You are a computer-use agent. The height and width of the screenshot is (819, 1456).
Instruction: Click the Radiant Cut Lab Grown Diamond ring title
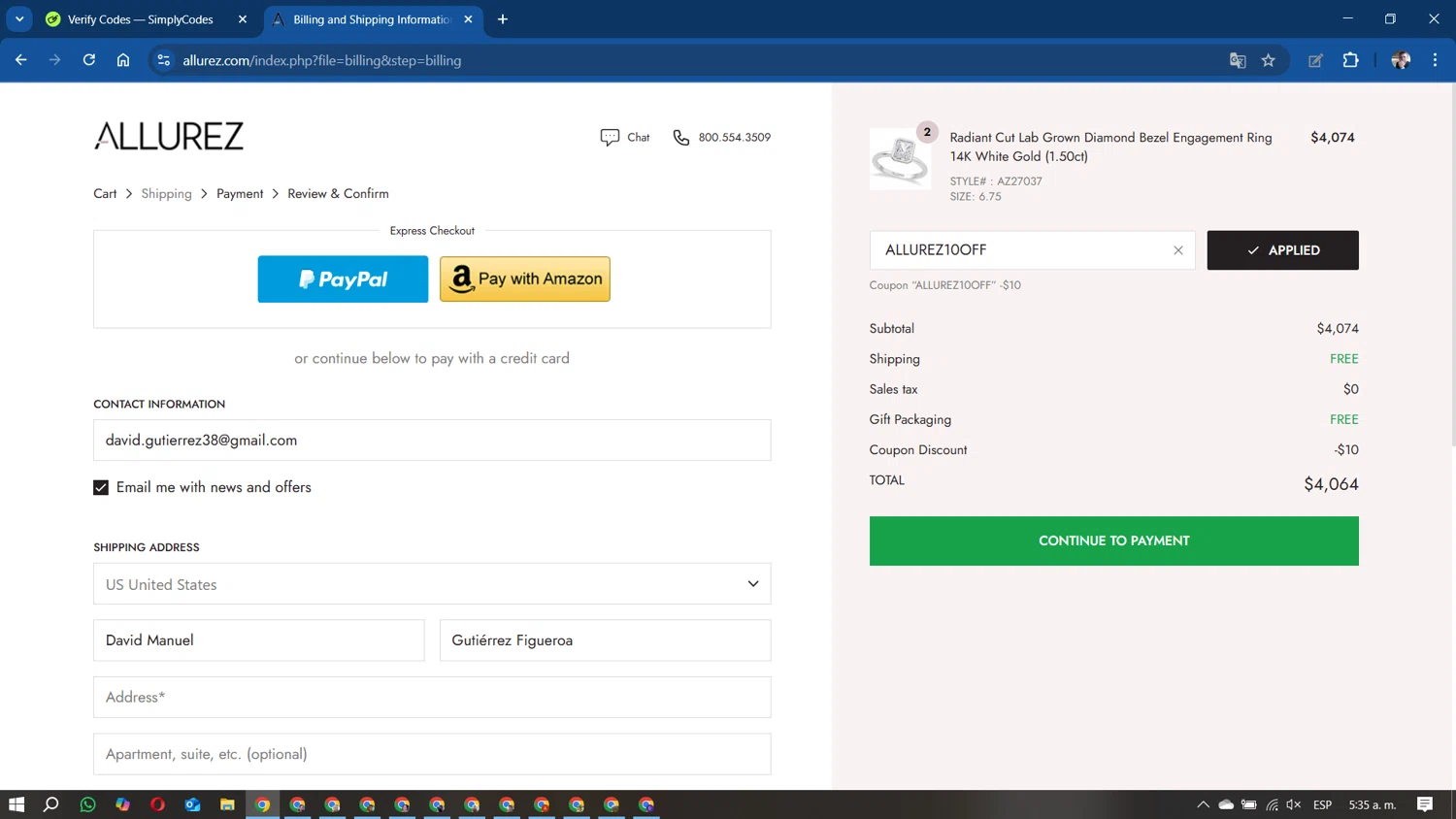(1110, 147)
